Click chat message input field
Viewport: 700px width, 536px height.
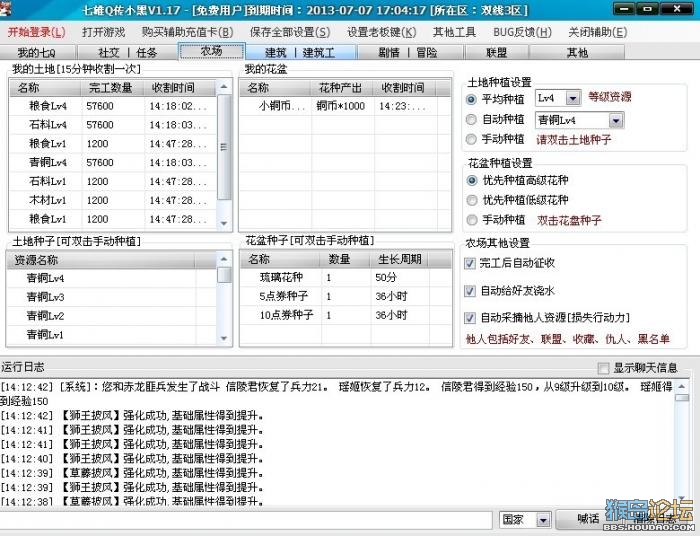[x=246, y=520]
